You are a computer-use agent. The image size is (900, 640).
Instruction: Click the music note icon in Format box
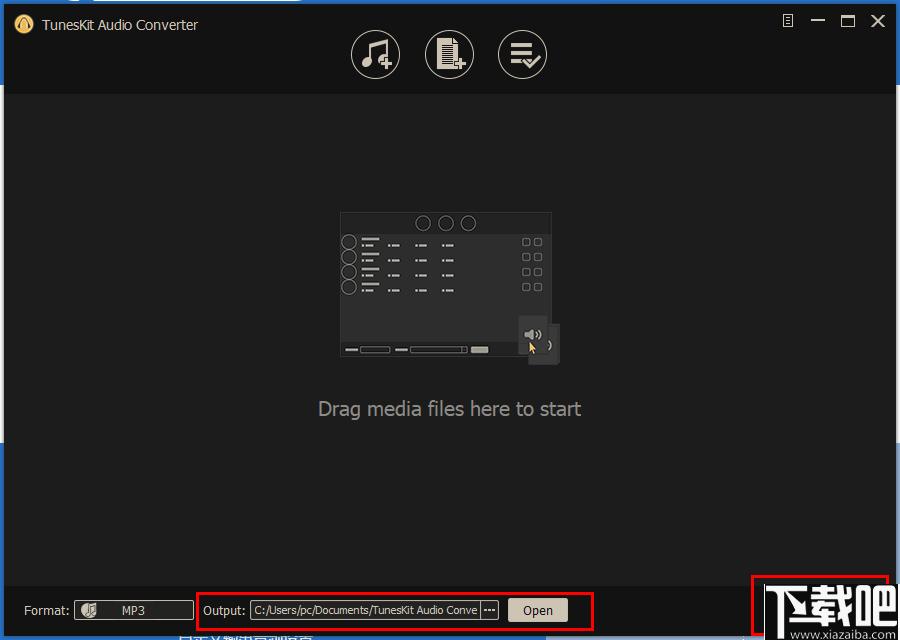coord(89,610)
